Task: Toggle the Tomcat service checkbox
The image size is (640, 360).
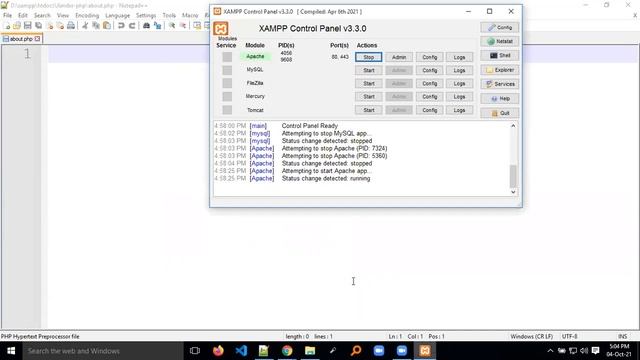Action: tap(227, 110)
